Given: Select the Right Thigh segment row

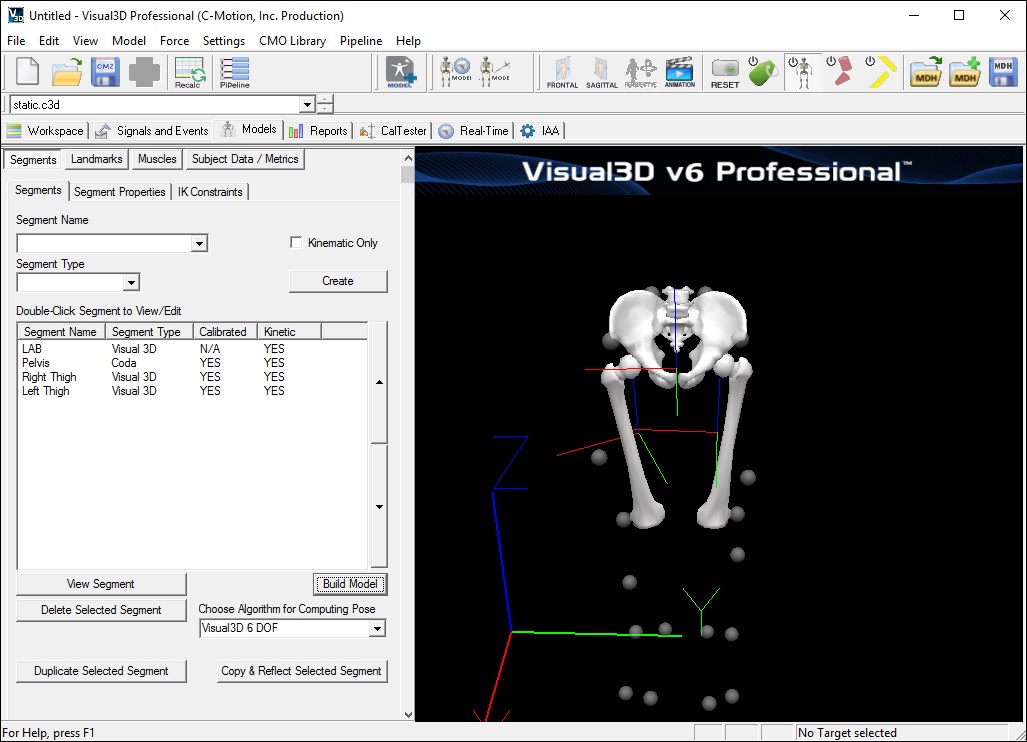Looking at the screenshot, I should 193,377.
